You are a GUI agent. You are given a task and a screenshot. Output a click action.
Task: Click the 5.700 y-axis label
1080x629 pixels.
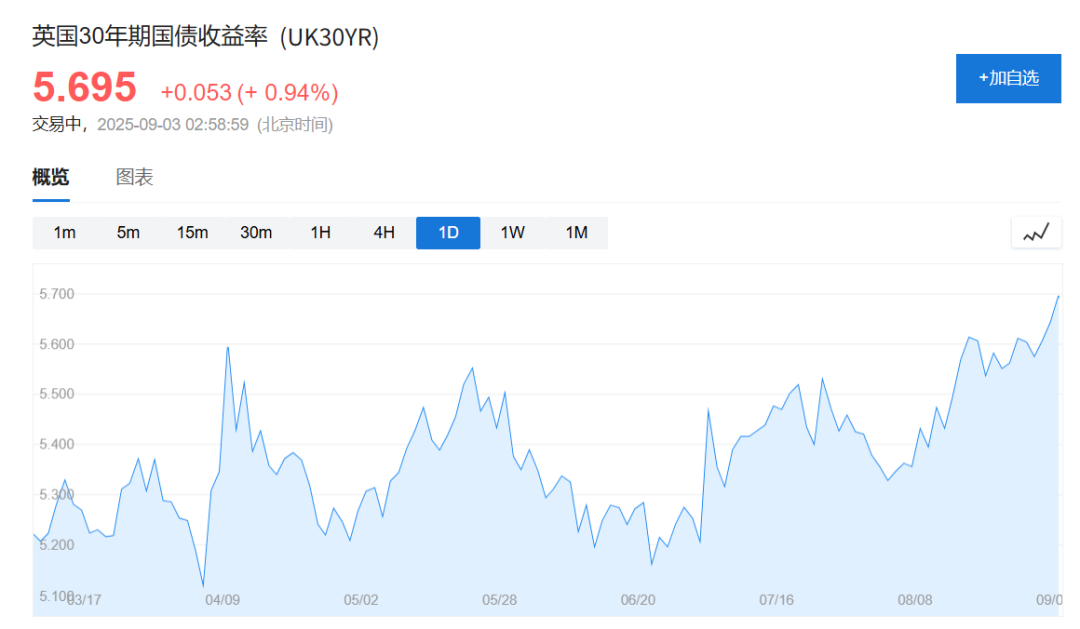56,294
